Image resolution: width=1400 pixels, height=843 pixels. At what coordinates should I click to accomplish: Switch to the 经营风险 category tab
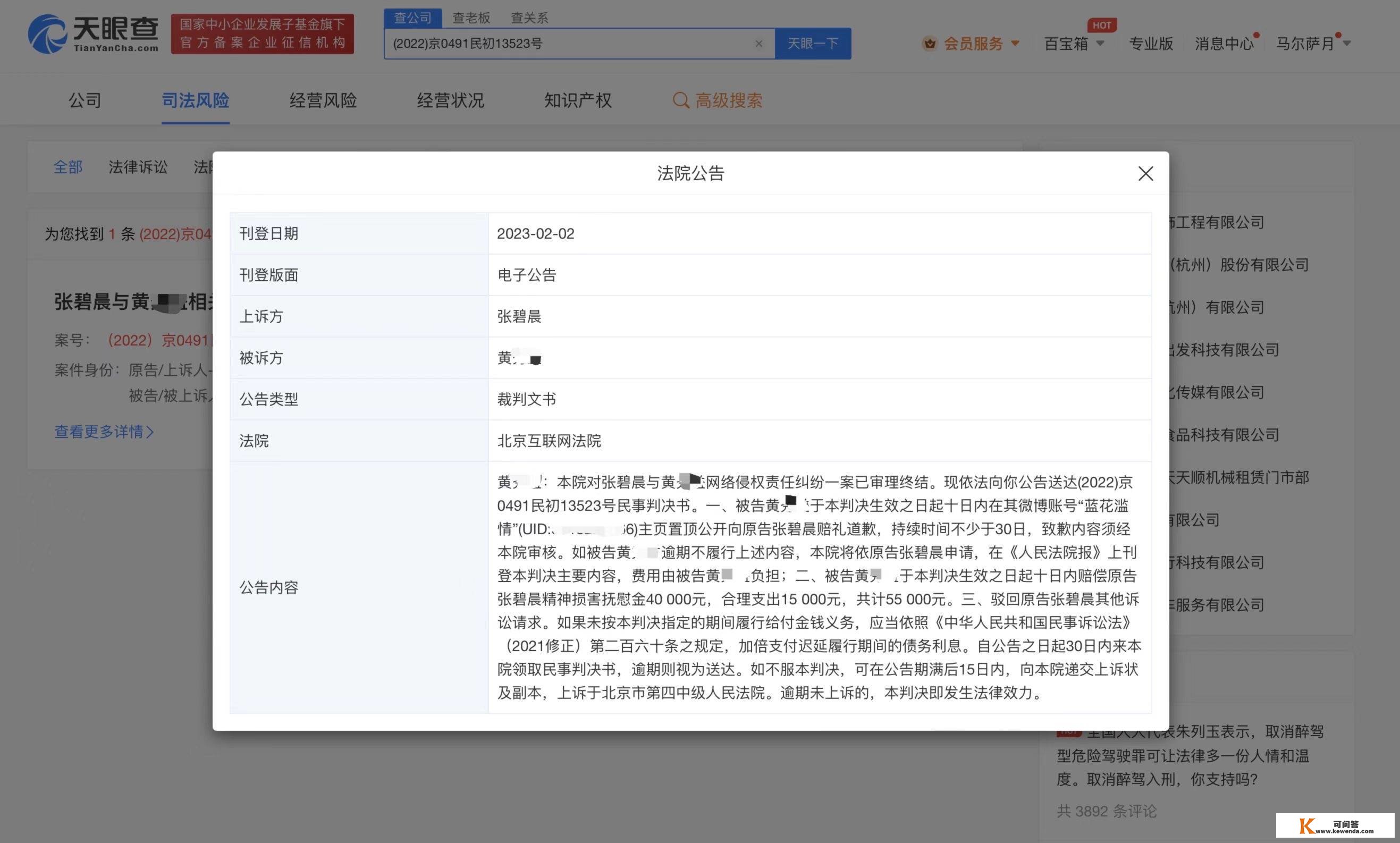tap(323, 100)
